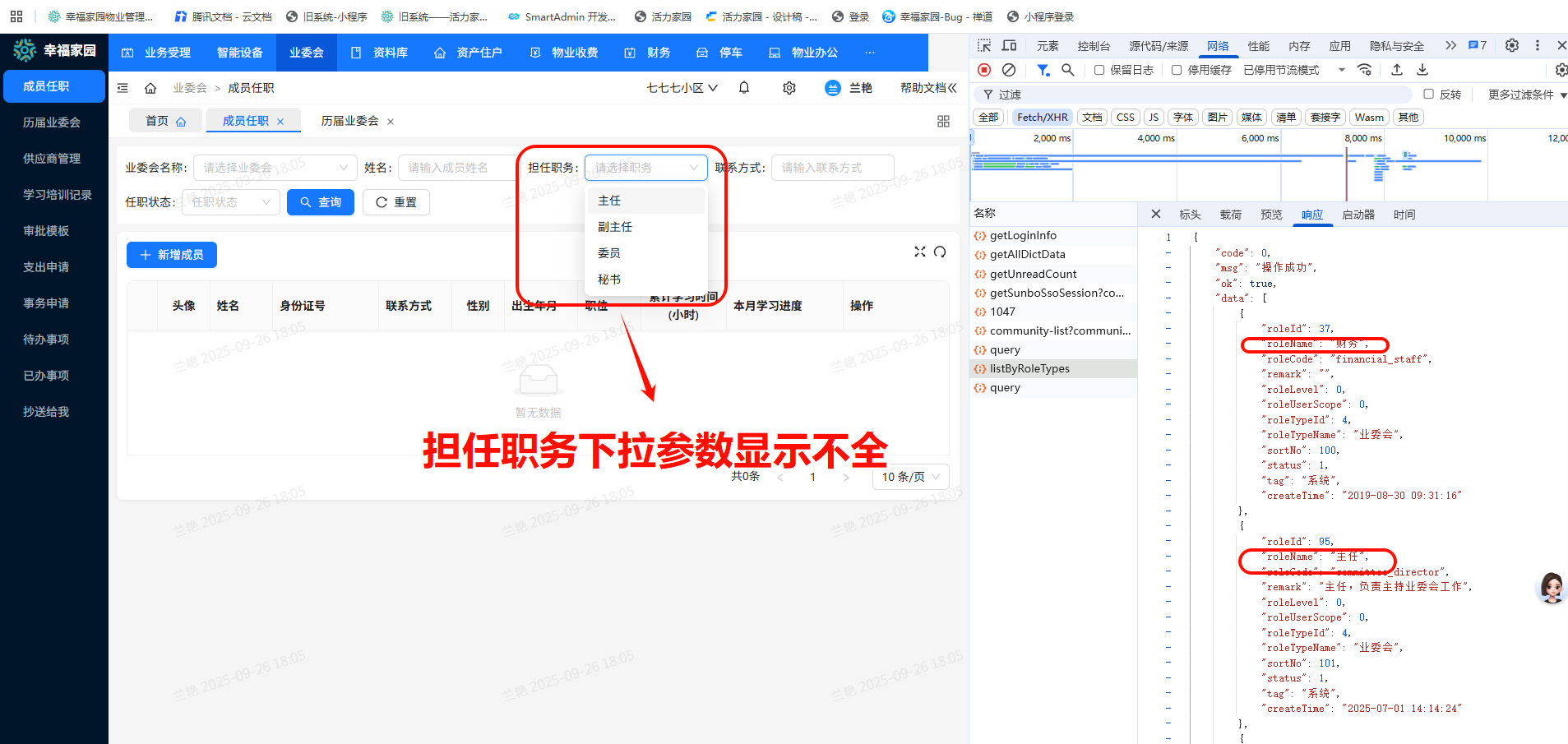This screenshot has width=1568, height=744.
Task: Enable the 停用缓存 checkbox
Action: [1176, 70]
